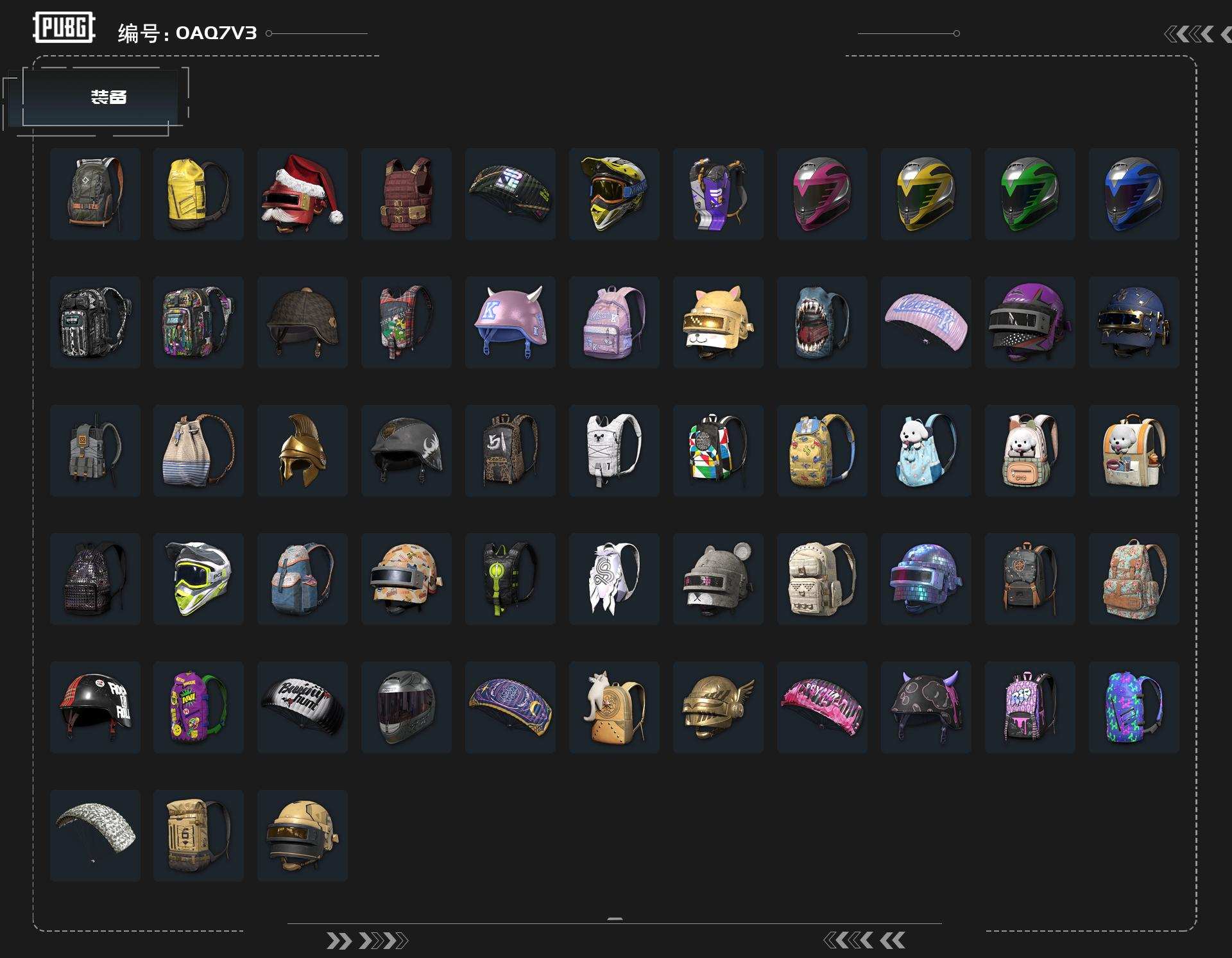This screenshot has height=958, width=1232.
Task: Choose the golden winged helmet
Action: point(718,707)
